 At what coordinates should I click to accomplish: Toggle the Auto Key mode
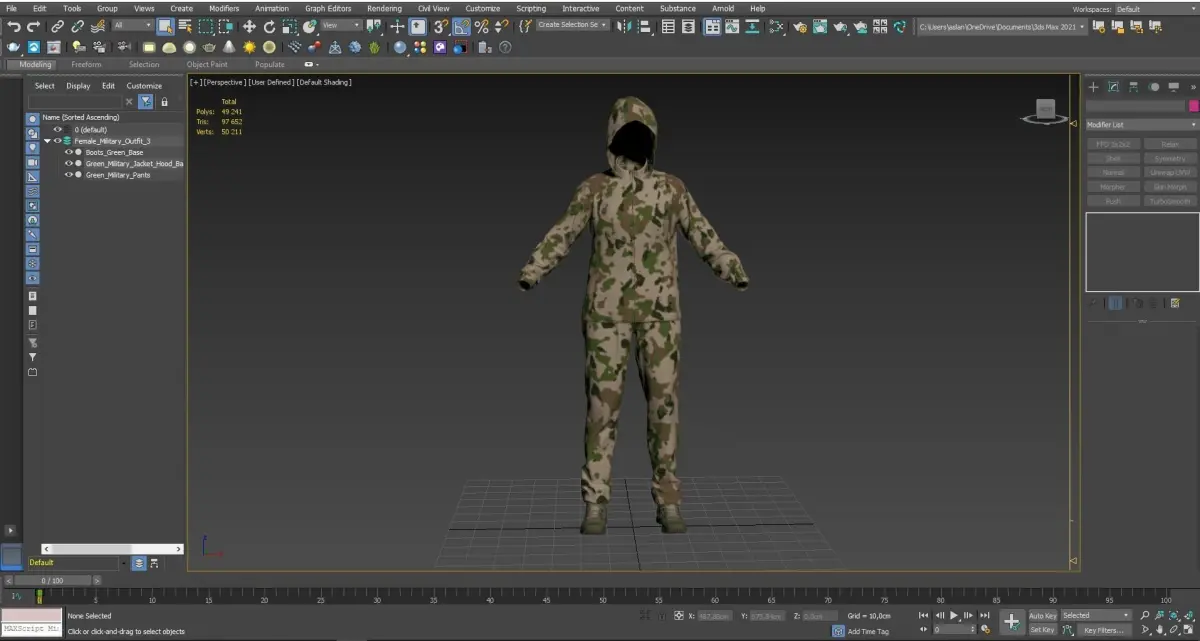coord(1042,615)
